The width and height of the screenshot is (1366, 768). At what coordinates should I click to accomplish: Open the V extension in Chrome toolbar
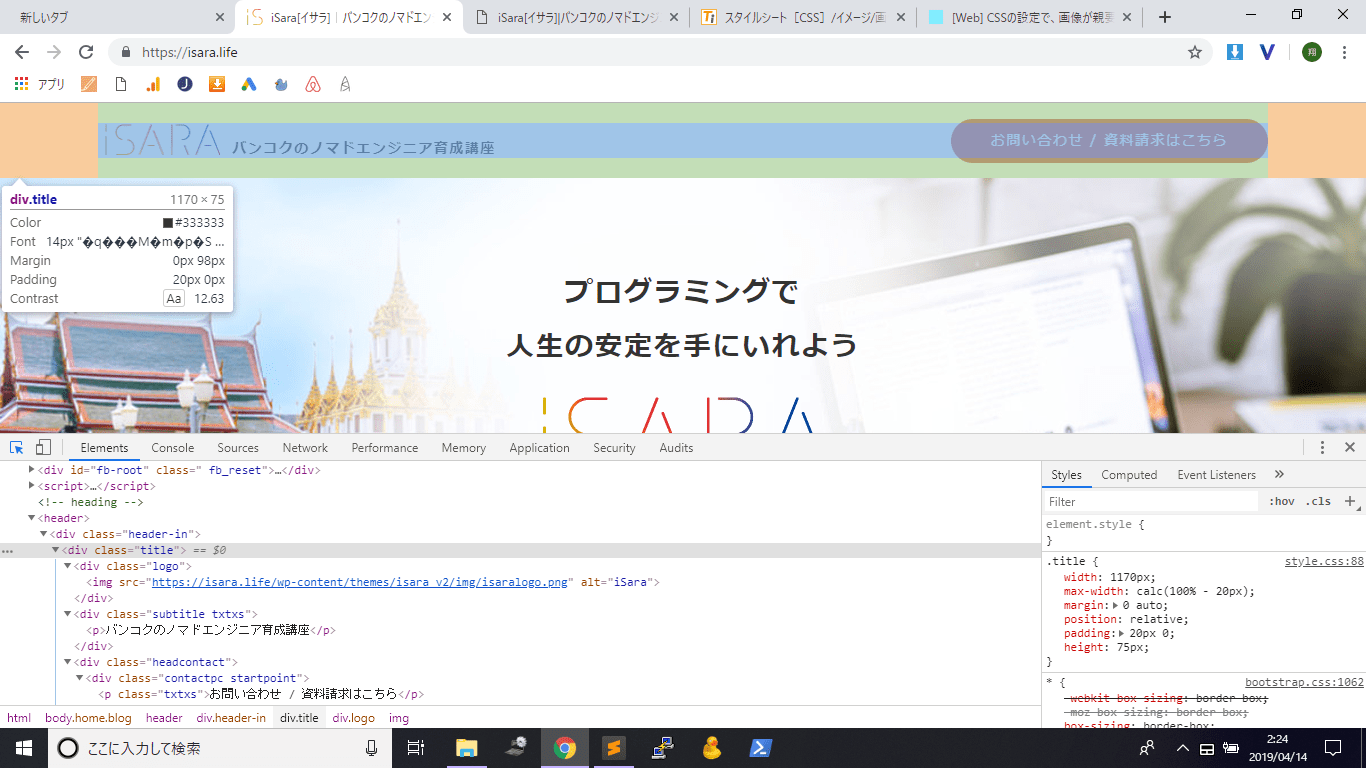(x=1267, y=52)
